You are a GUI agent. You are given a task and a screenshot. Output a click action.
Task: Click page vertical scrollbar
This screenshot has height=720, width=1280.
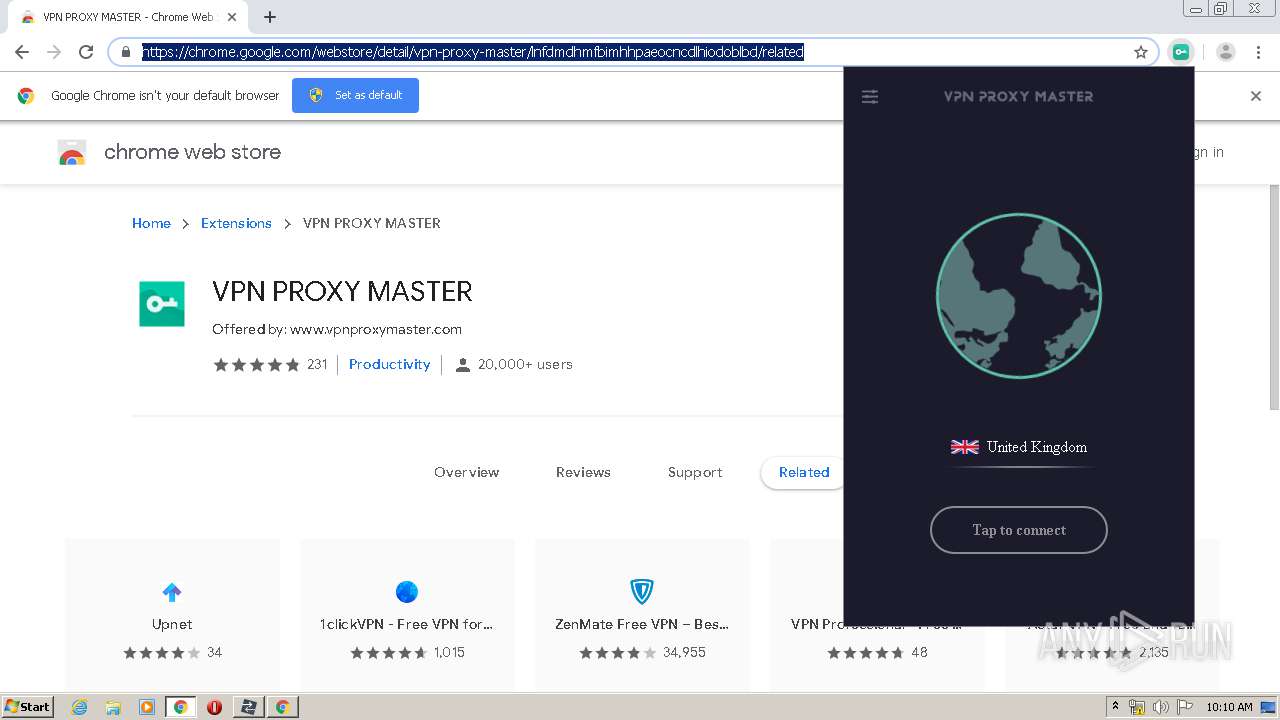pyautogui.click(x=1274, y=297)
